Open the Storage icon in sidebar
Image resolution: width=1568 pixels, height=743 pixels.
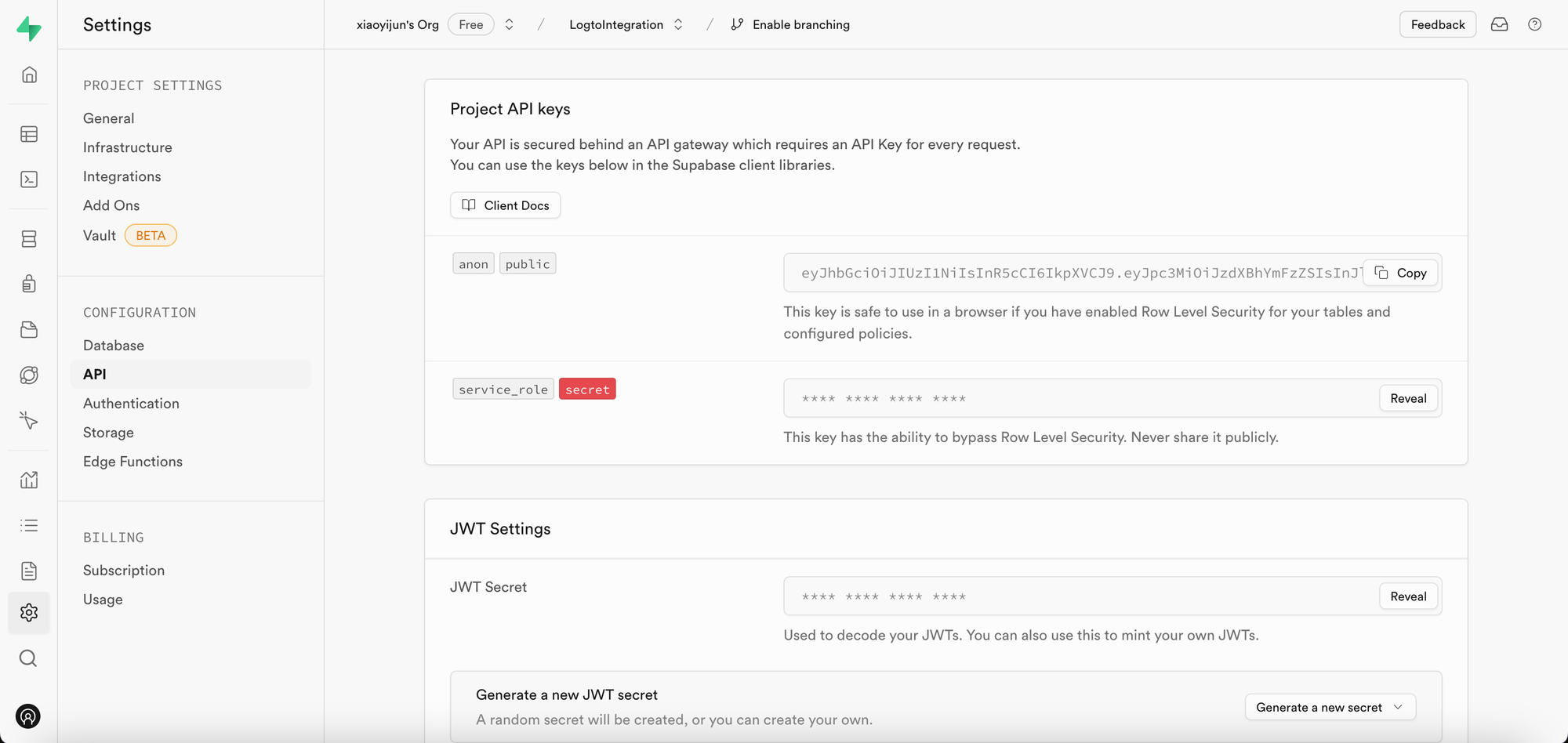pyautogui.click(x=29, y=330)
